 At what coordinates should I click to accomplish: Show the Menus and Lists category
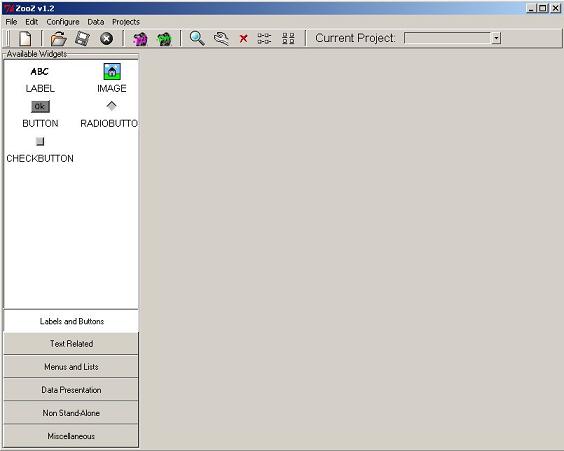71,366
